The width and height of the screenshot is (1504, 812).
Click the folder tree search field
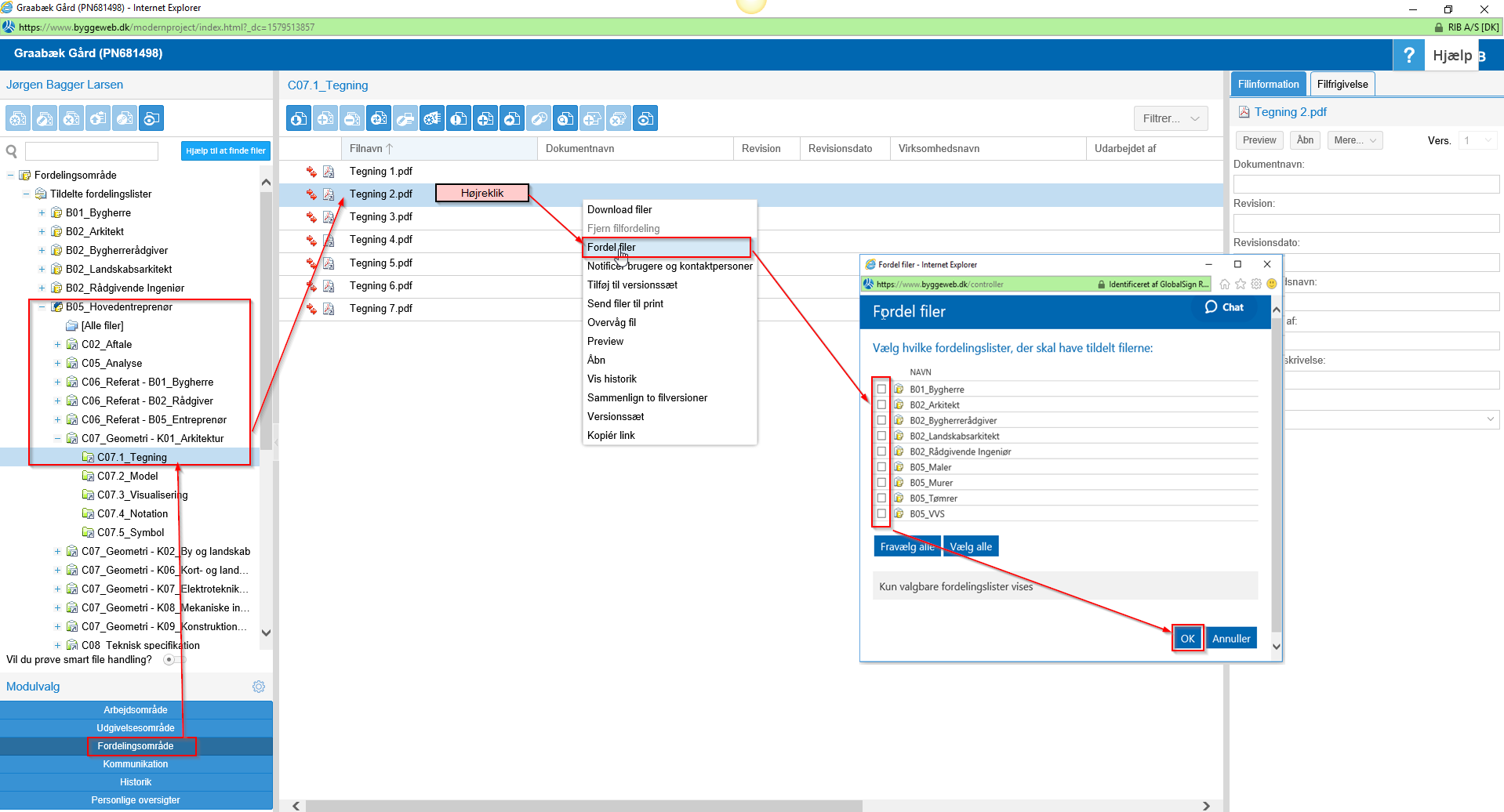(92, 151)
